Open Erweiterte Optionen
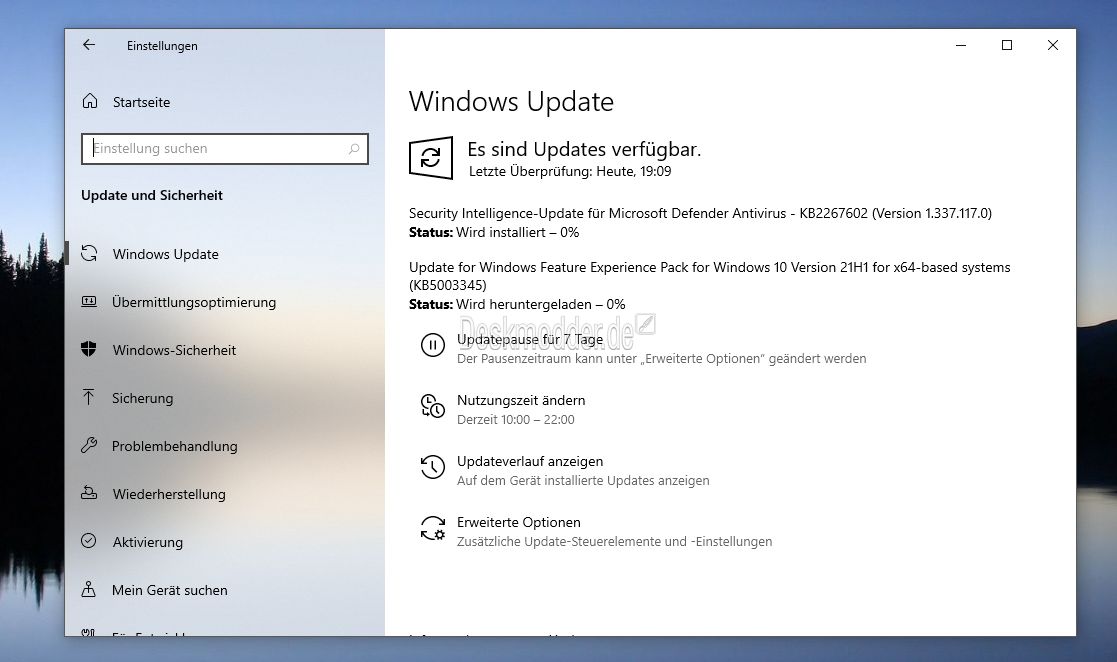Viewport: 1117px width, 662px height. [519, 522]
